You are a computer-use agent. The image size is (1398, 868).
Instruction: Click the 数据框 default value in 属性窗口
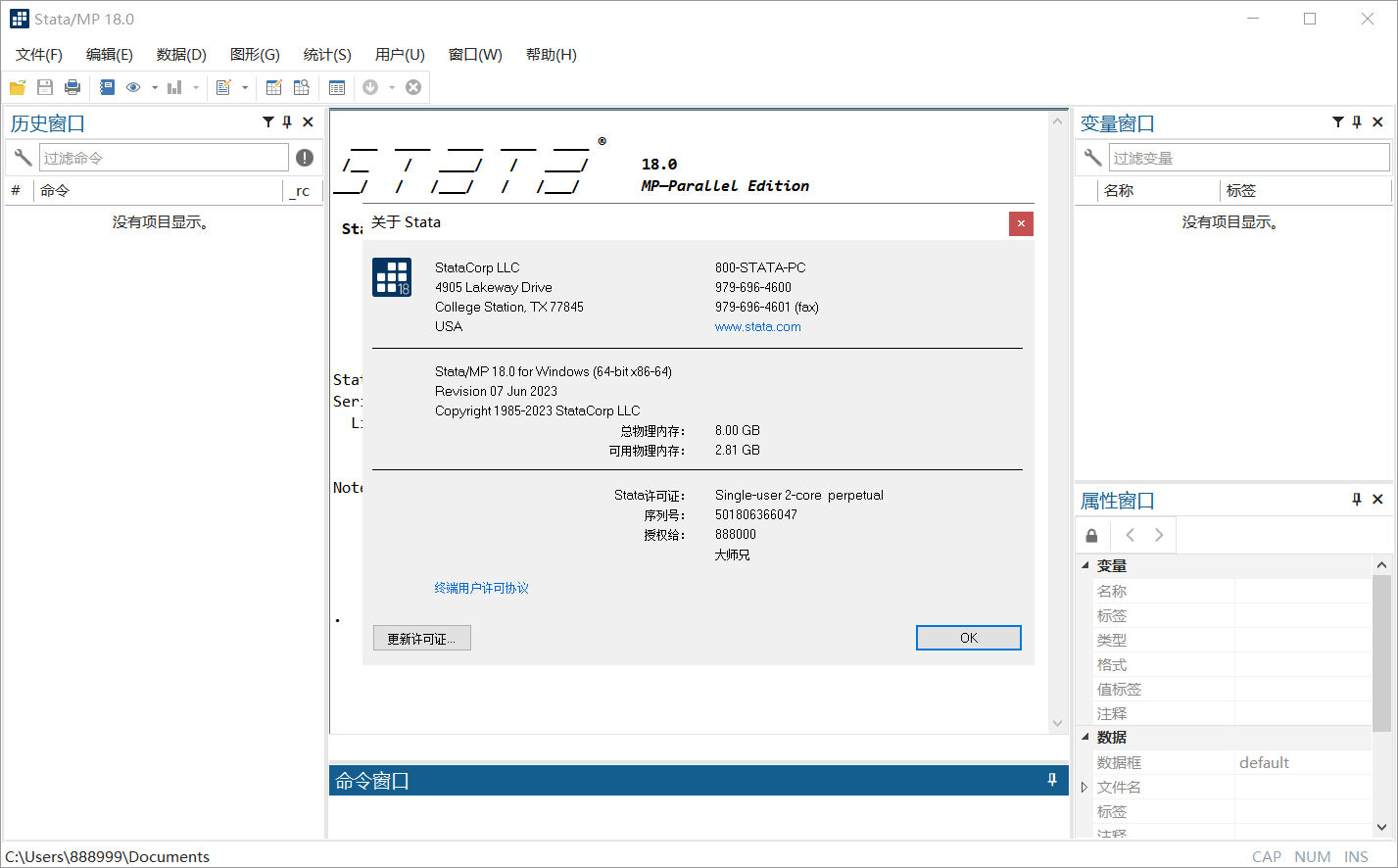point(1265,762)
